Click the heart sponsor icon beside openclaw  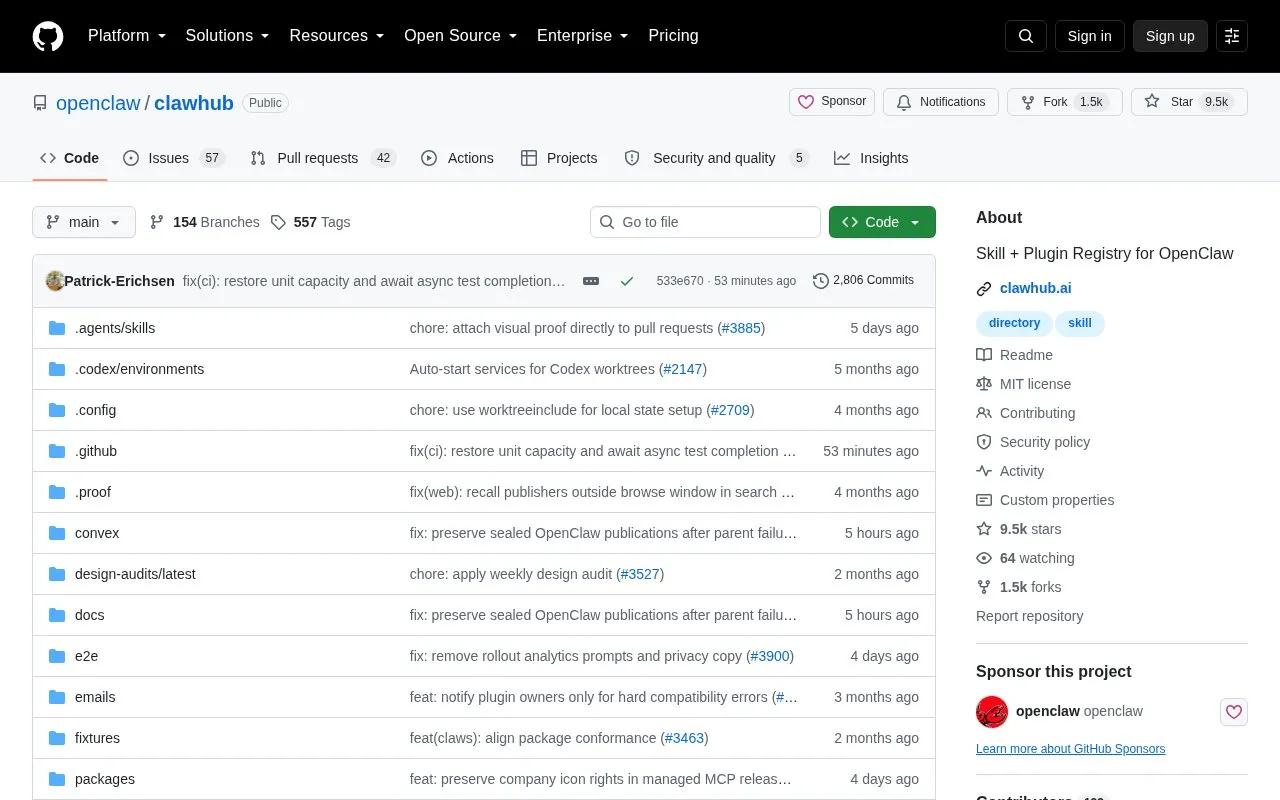click(1234, 712)
